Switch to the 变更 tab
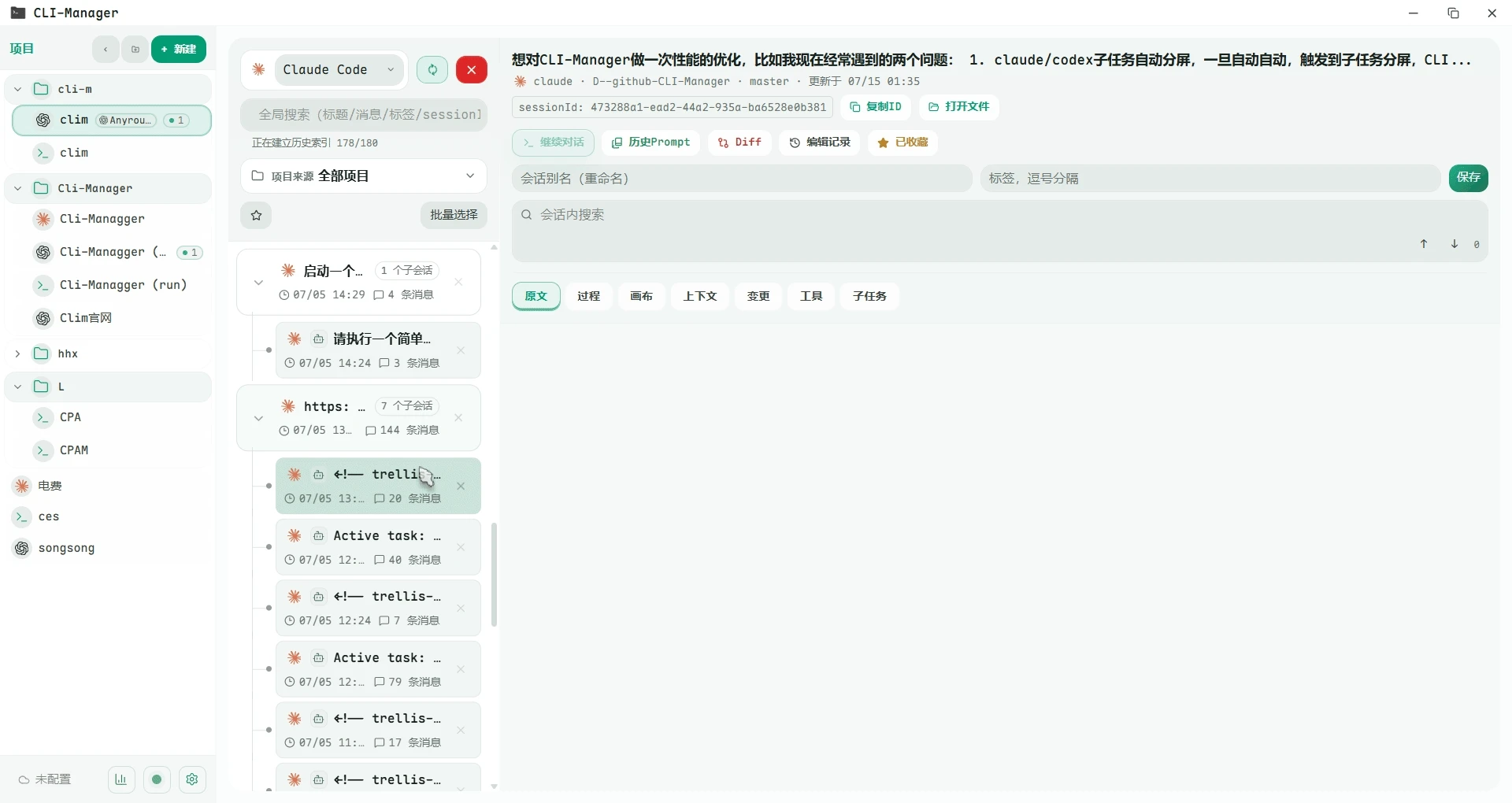 [x=758, y=296]
